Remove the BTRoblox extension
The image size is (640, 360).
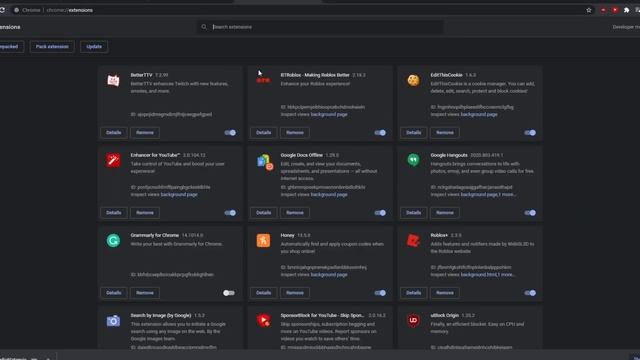point(295,133)
